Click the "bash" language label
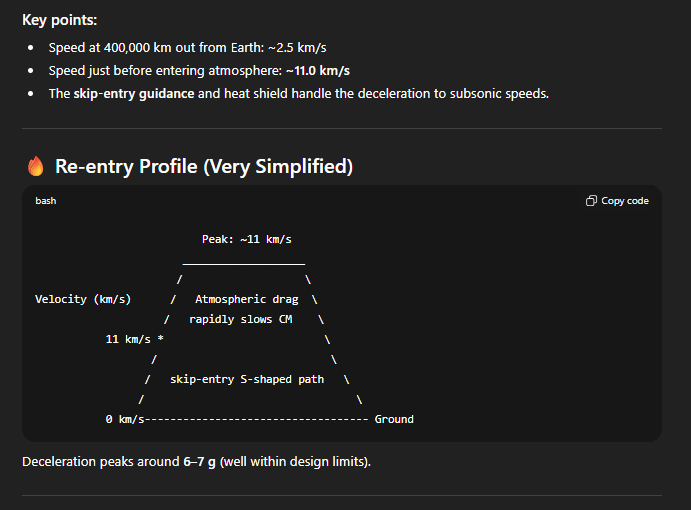The height and width of the screenshot is (510, 691). [x=46, y=201]
